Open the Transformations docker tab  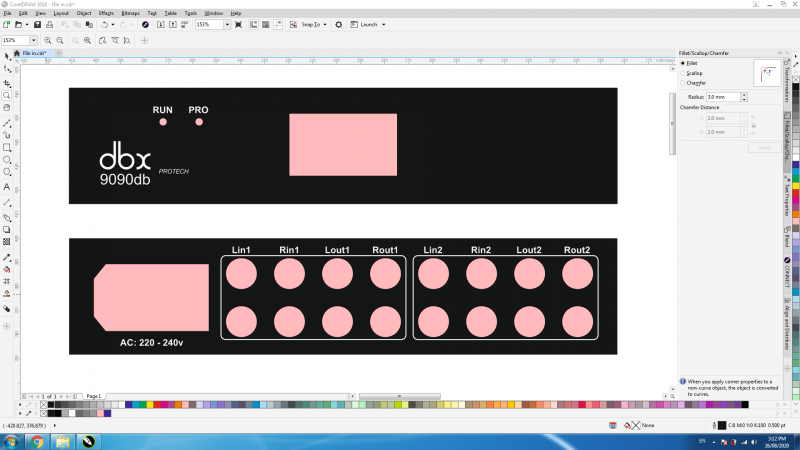787,82
